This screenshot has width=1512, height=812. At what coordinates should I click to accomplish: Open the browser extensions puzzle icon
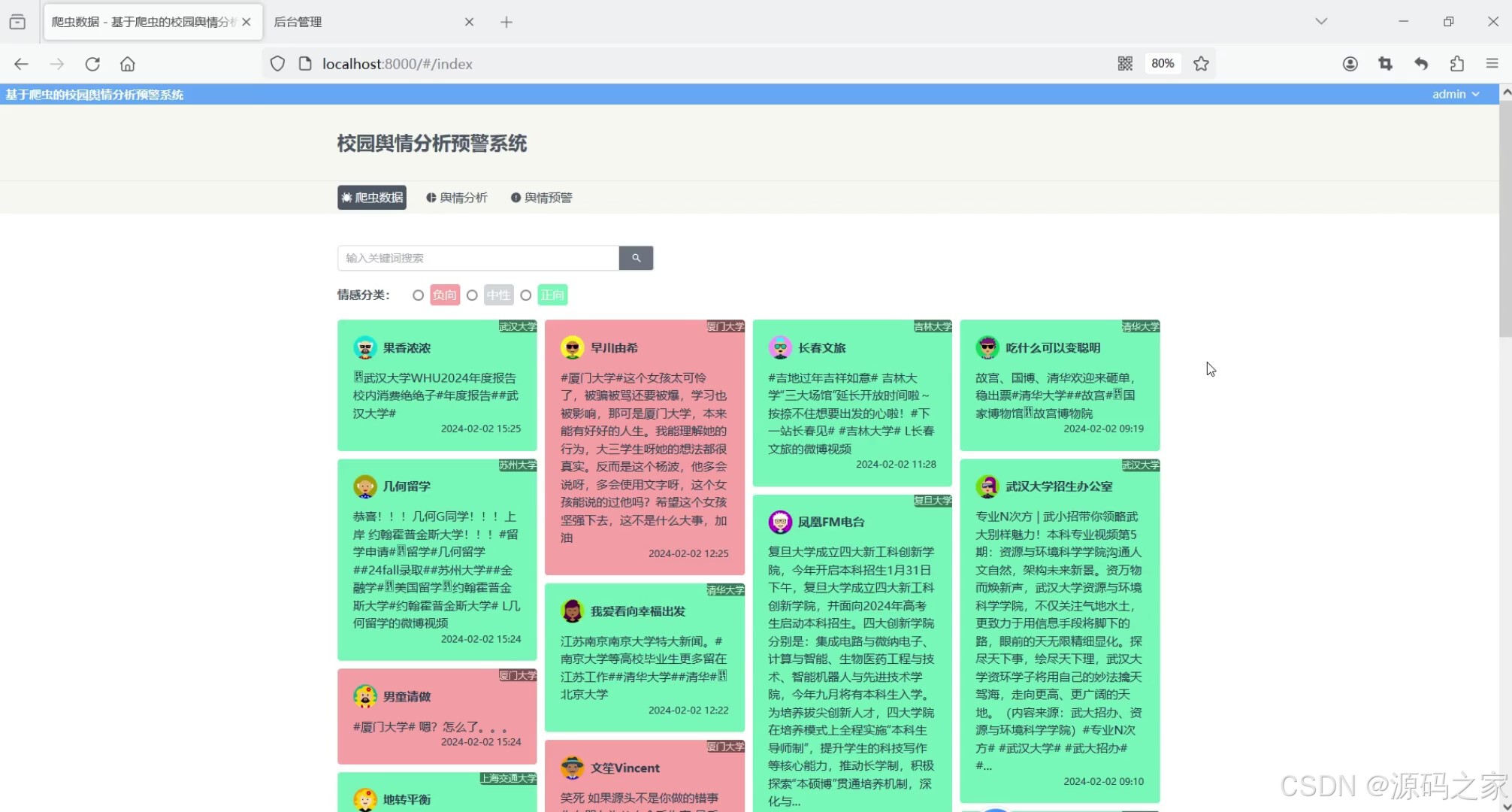[1456, 64]
